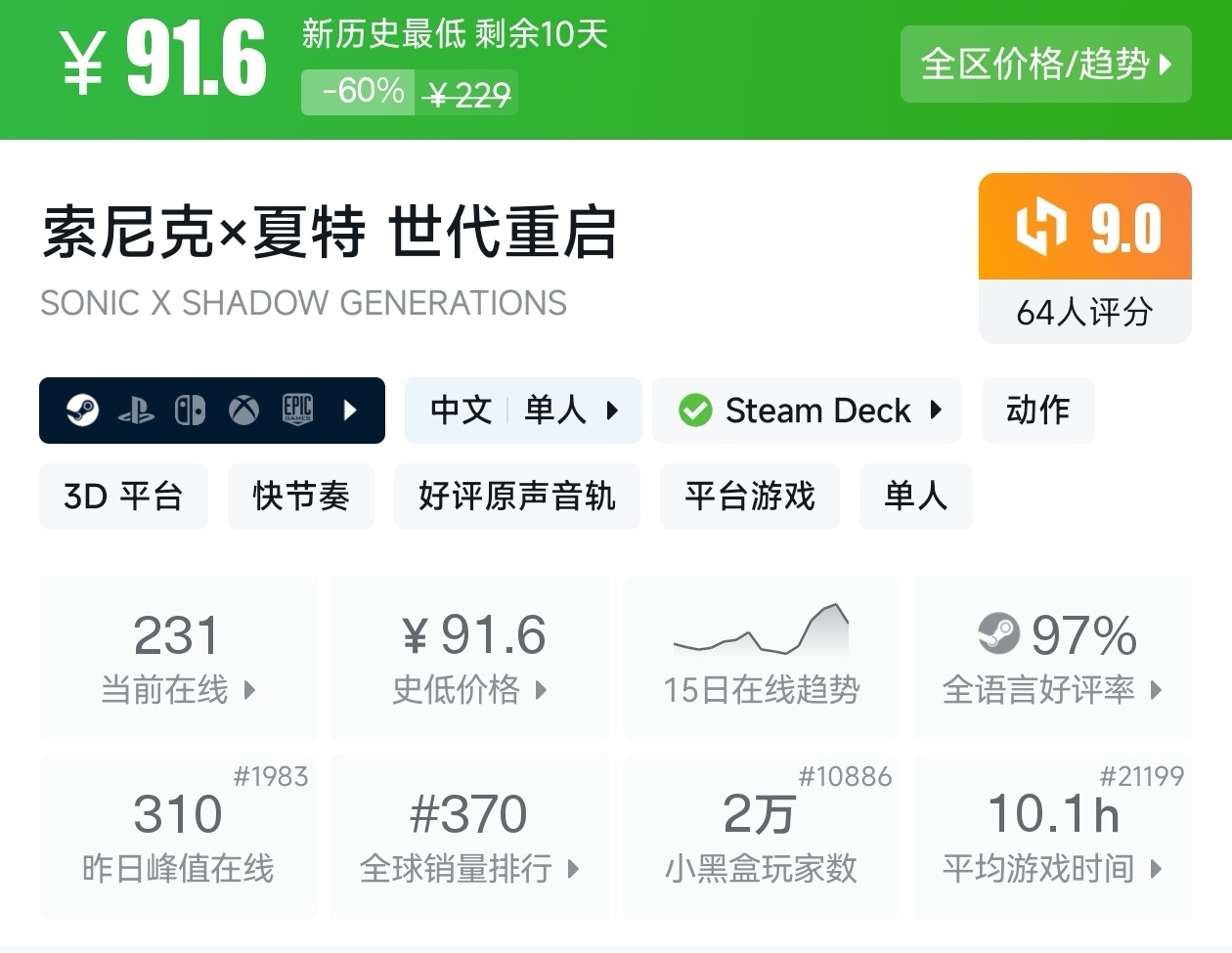Screen dimensions: 1232x953
Task: Select the 3D 平台 tag
Action: click(x=123, y=497)
